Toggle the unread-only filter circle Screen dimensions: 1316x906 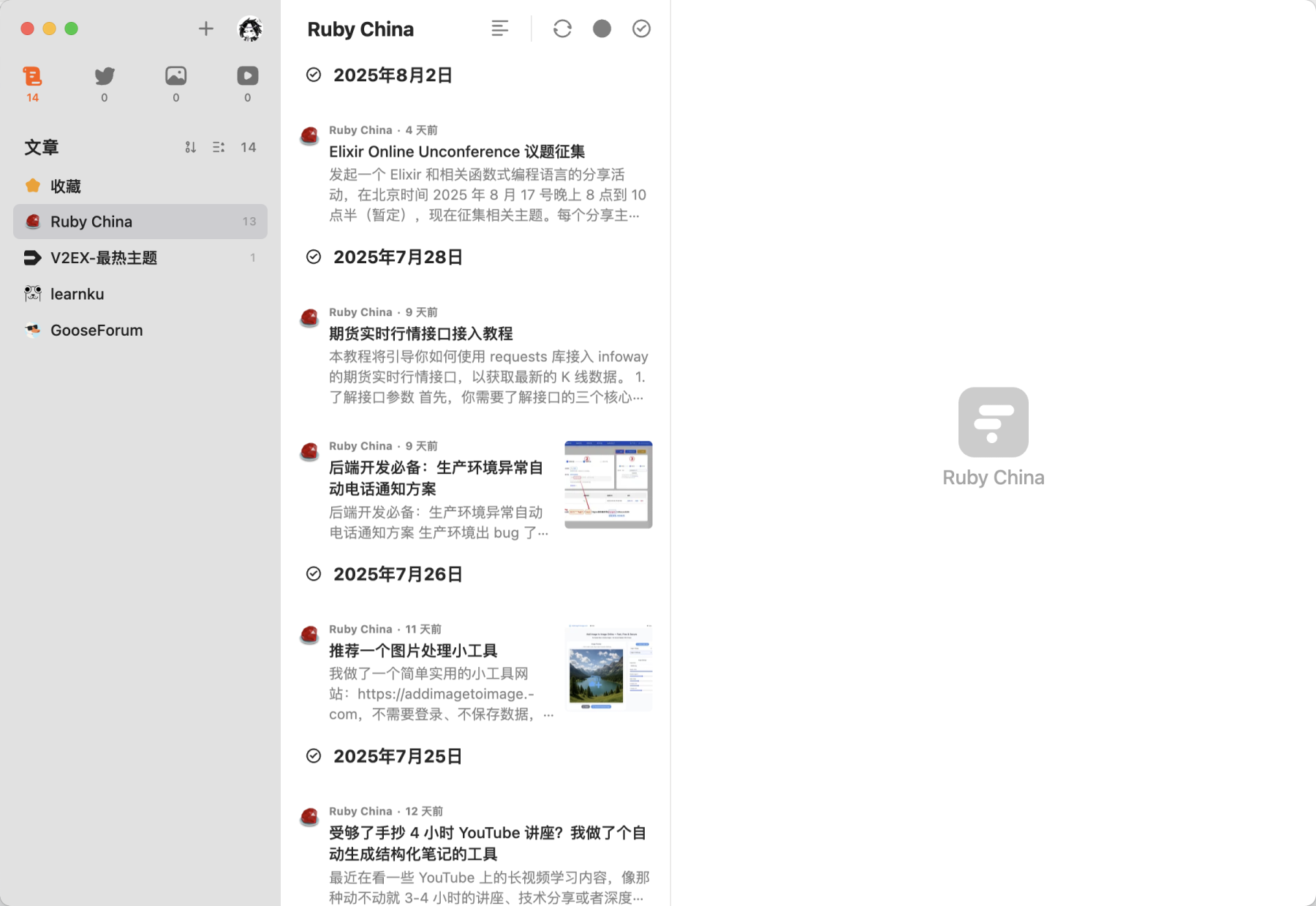tap(602, 29)
